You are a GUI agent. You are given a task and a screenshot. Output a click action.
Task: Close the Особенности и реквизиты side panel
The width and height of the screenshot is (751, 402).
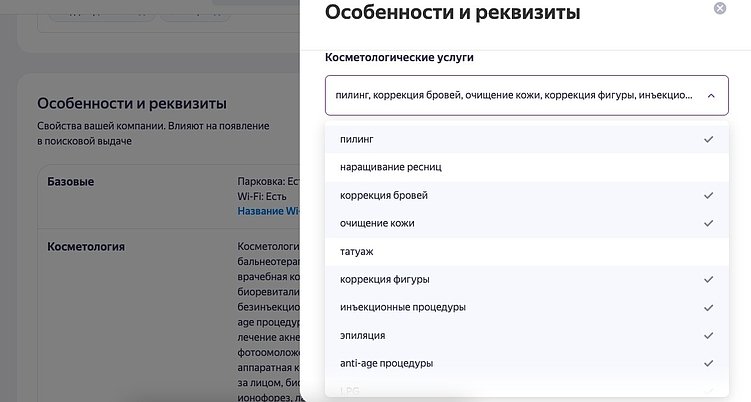pyautogui.click(x=719, y=9)
